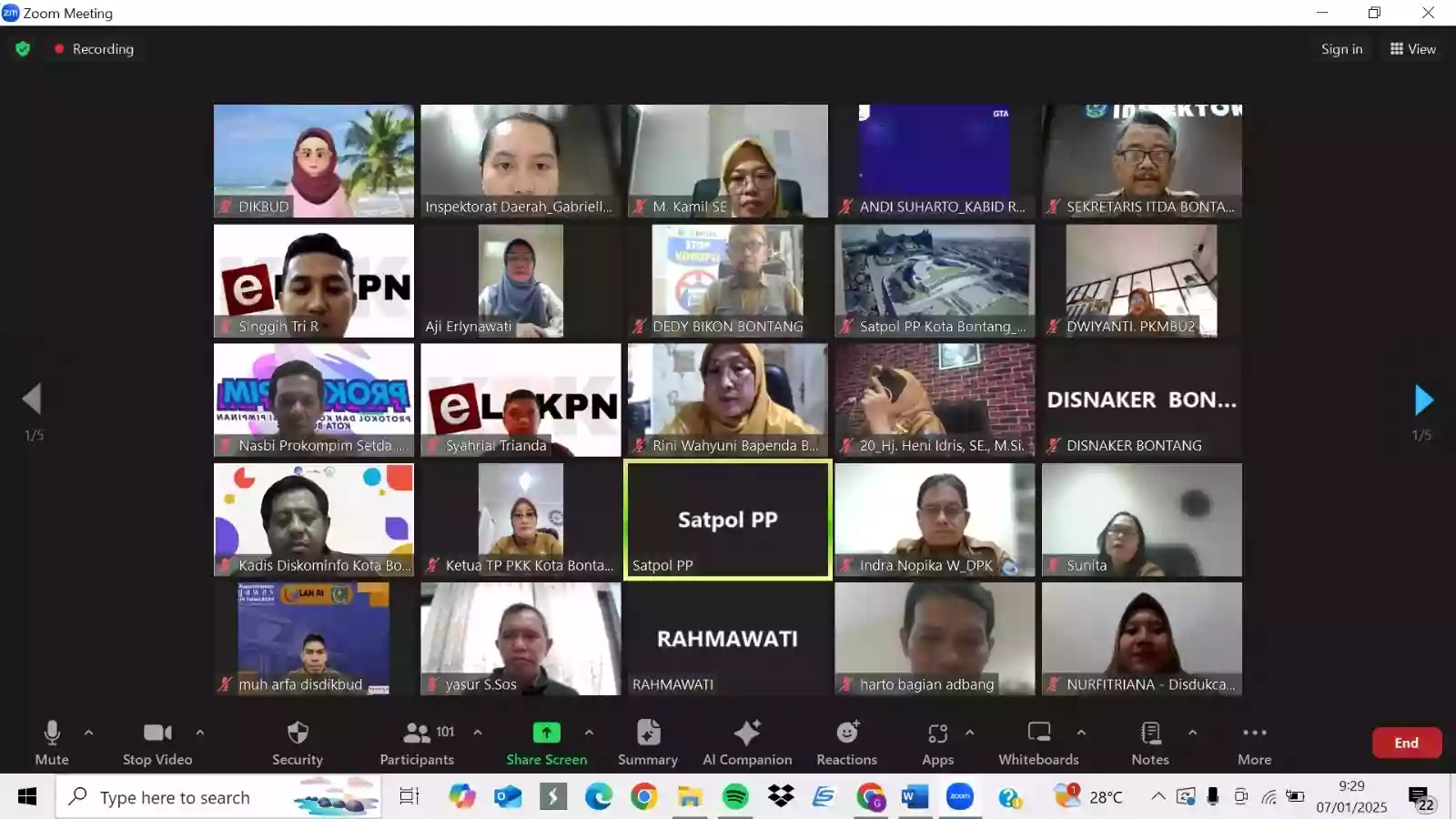This screenshot has width=1456, height=819.
Task: Open the Security options
Action: 297,742
